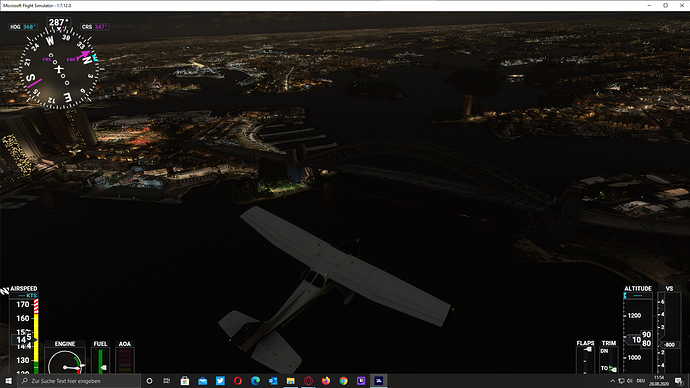Open the purple Twitch taskbar icon
This screenshot has height=388, width=690.
(x=361, y=381)
